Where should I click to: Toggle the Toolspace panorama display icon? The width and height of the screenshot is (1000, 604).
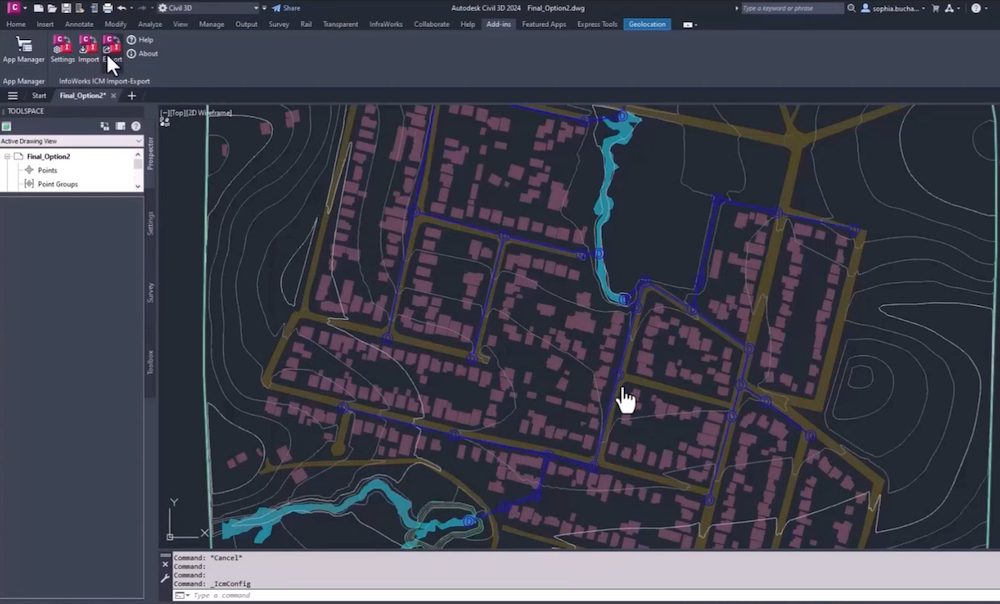point(120,126)
